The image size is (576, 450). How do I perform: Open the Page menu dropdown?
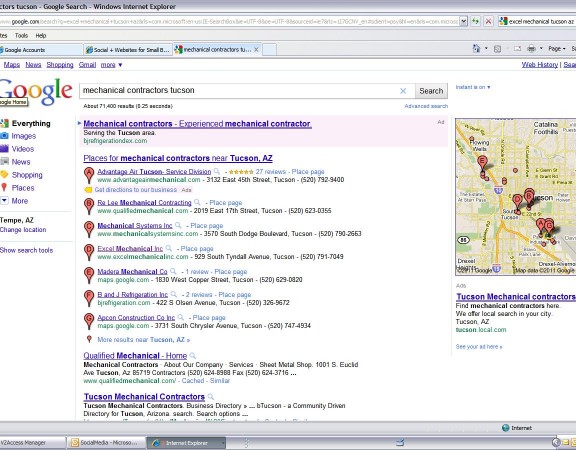pyautogui.click(x=557, y=48)
